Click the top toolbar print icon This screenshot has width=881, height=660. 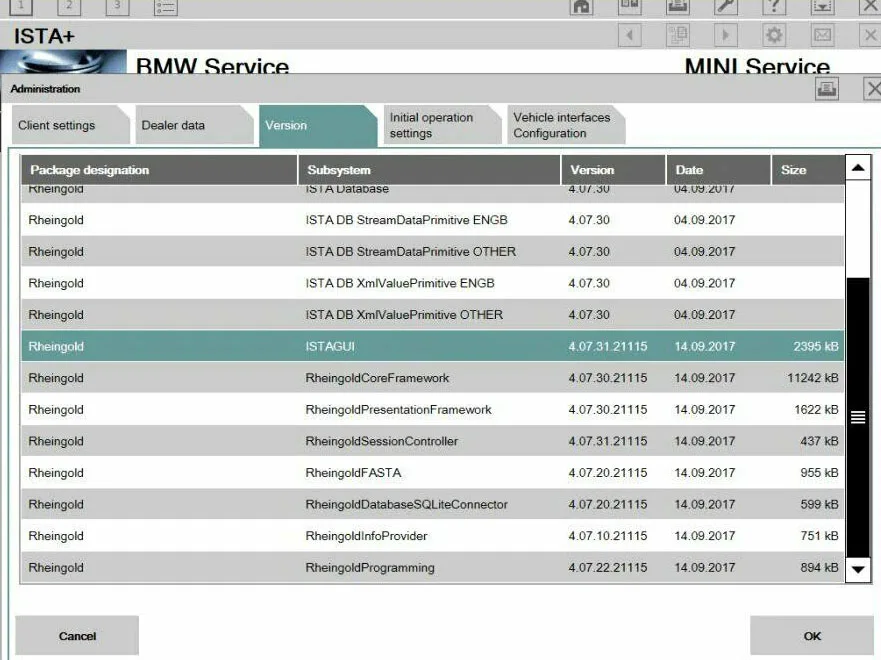click(x=678, y=6)
